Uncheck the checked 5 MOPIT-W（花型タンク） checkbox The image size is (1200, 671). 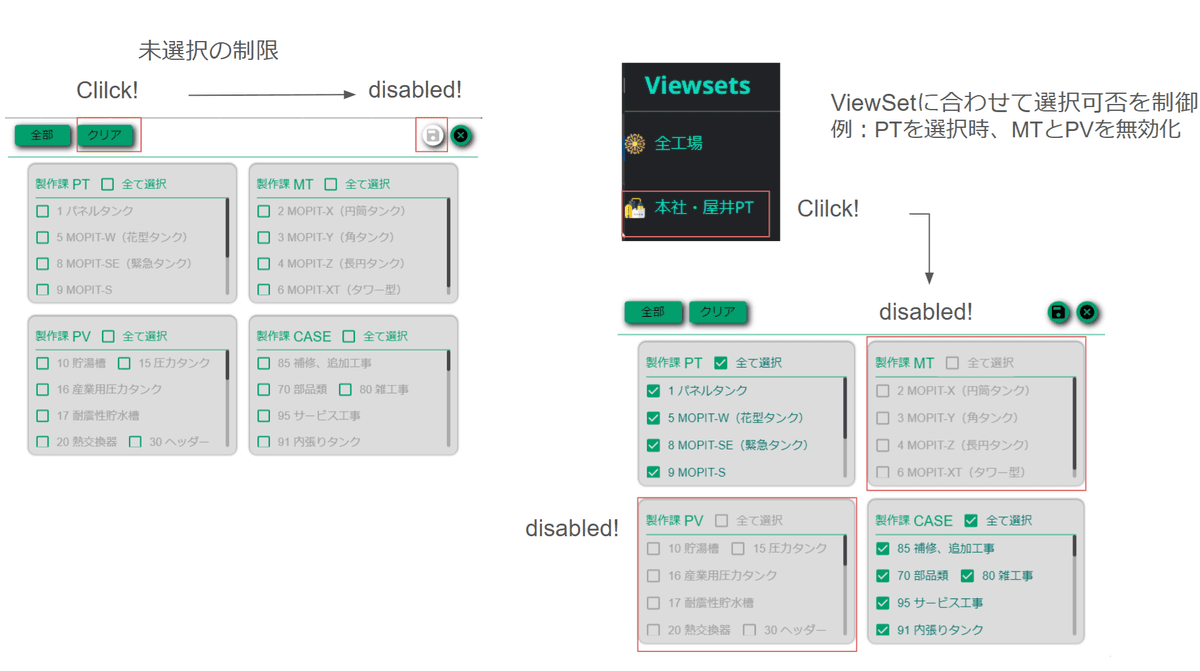[653, 418]
